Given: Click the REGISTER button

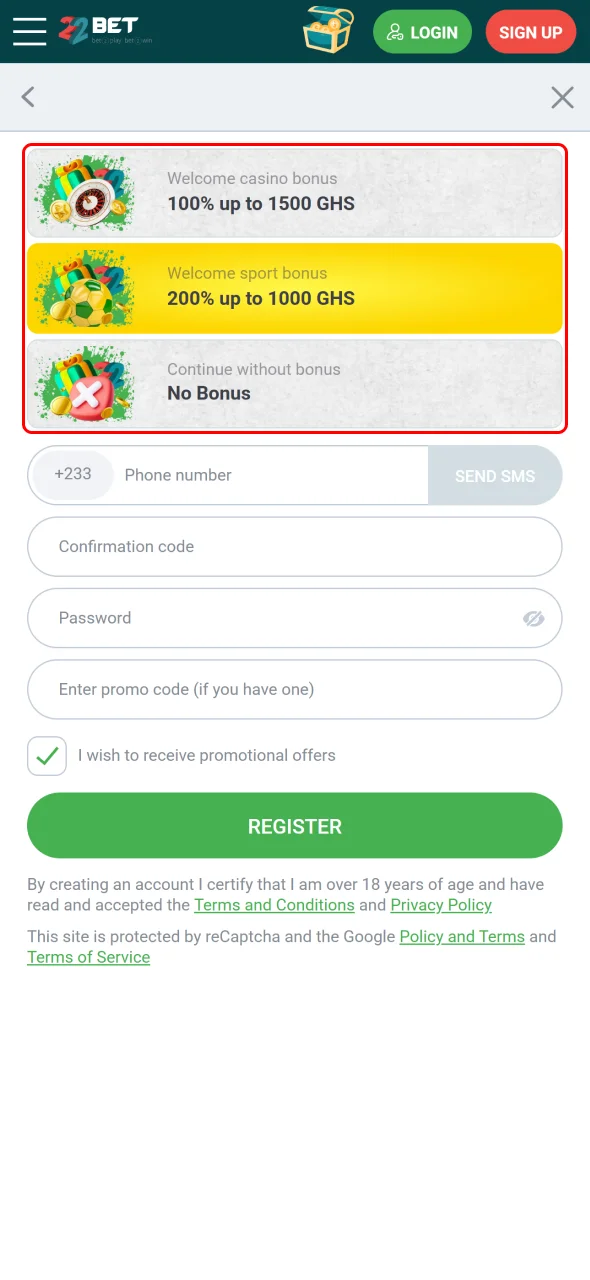Looking at the screenshot, I should click(295, 825).
